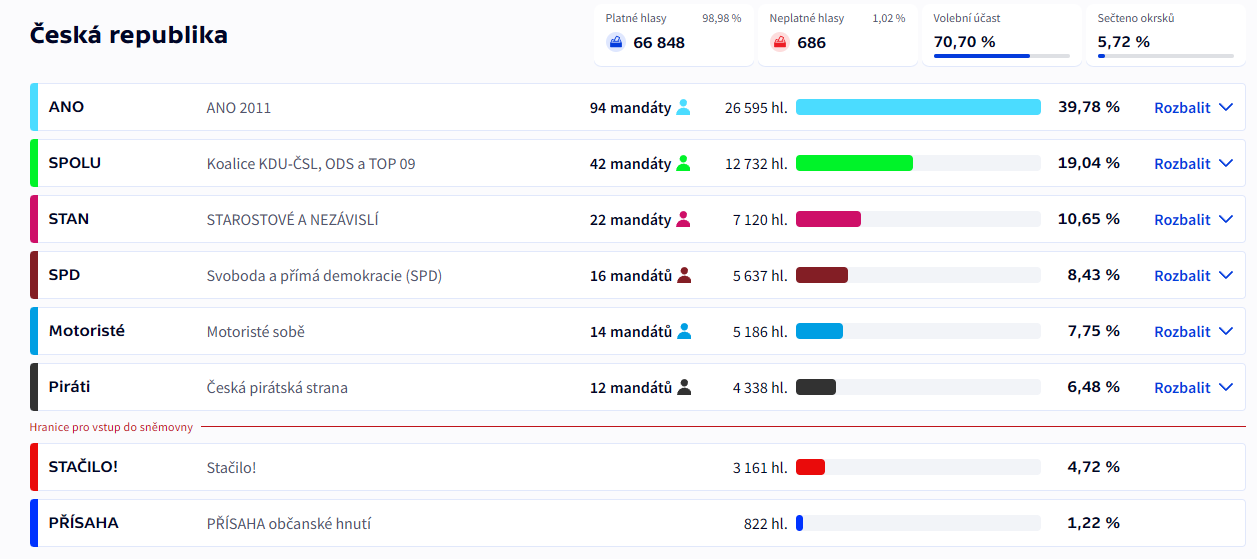Image resolution: width=1257 pixels, height=559 pixels.
Task: Click the green person icon for SPOLU
Action: (683, 164)
